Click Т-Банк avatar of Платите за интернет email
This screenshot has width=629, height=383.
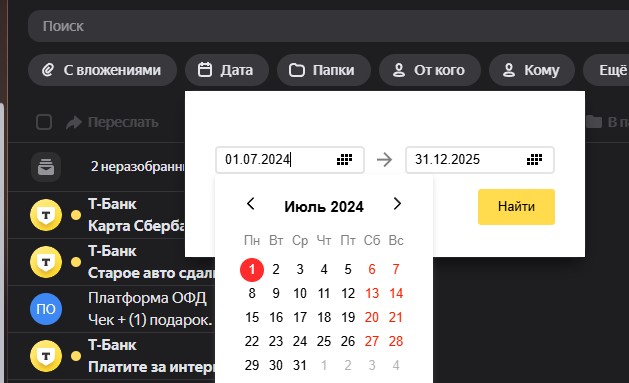tap(46, 356)
